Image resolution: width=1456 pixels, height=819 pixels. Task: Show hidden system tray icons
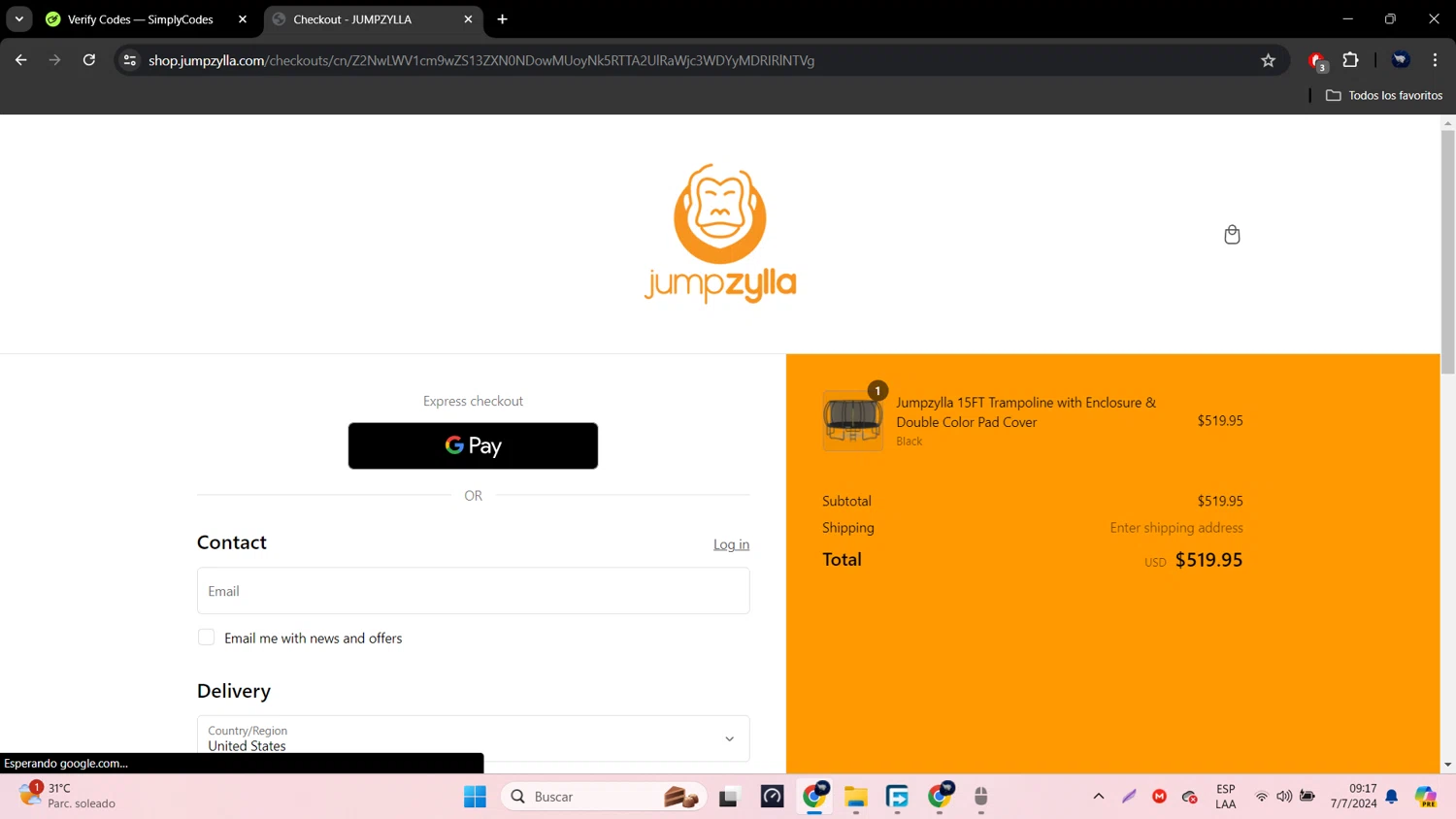[x=1098, y=797]
